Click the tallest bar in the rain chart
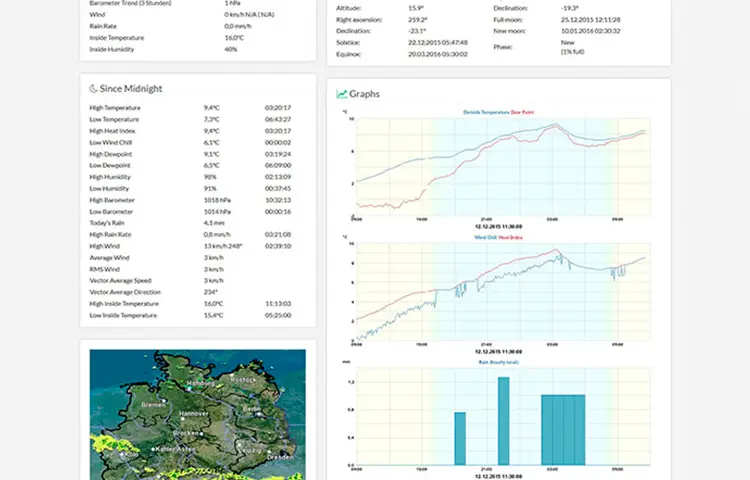750x480 pixels. (x=504, y=421)
